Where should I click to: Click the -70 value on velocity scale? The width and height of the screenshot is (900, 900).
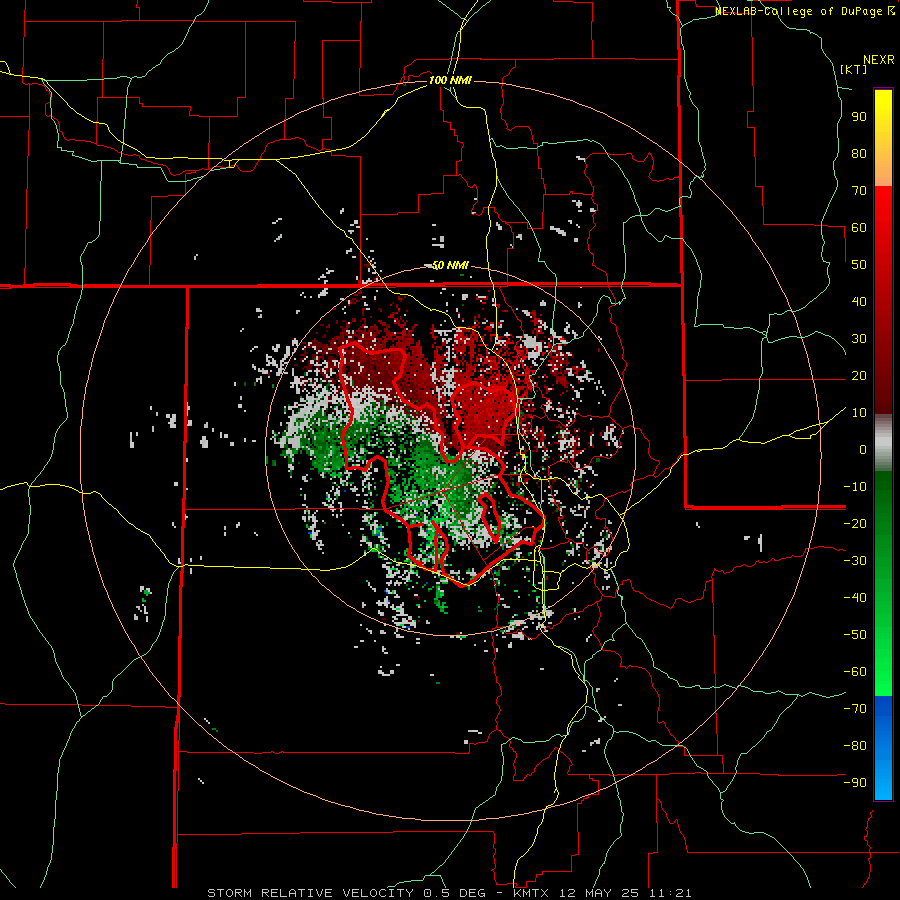coord(855,709)
